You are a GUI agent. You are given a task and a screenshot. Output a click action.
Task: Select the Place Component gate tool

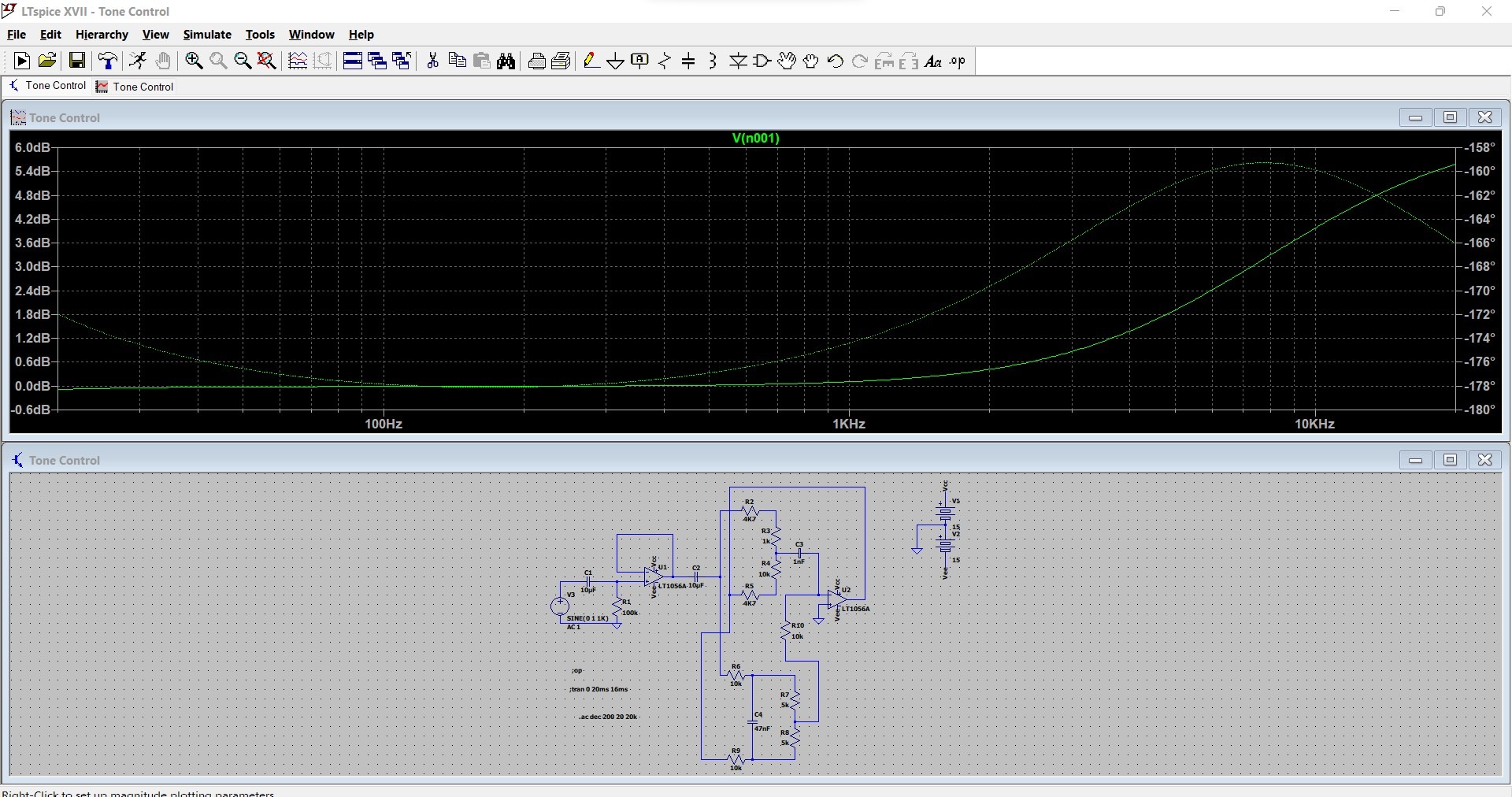[x=762, y=61]
